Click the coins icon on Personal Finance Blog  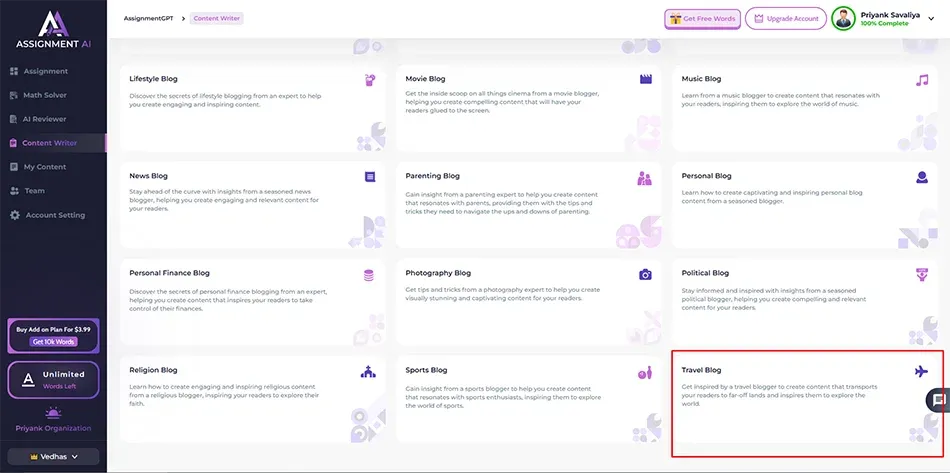click(x=369, y=274)
